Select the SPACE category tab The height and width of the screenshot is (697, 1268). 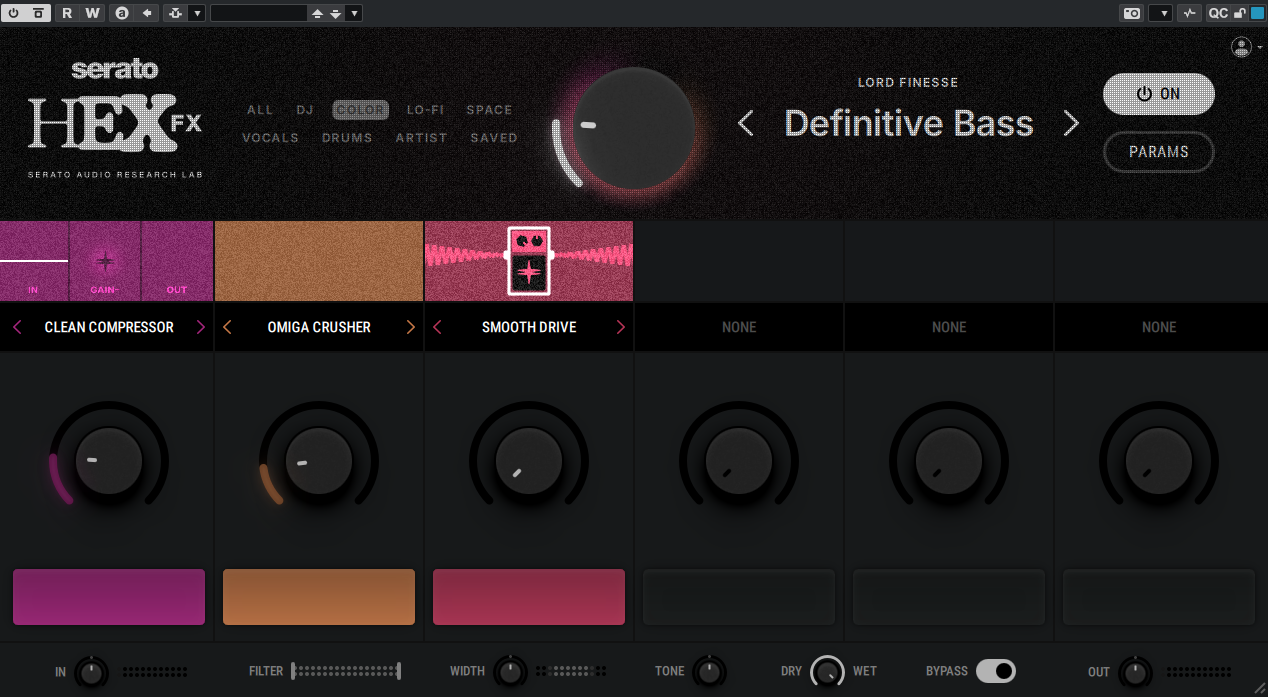click(489, 110)
